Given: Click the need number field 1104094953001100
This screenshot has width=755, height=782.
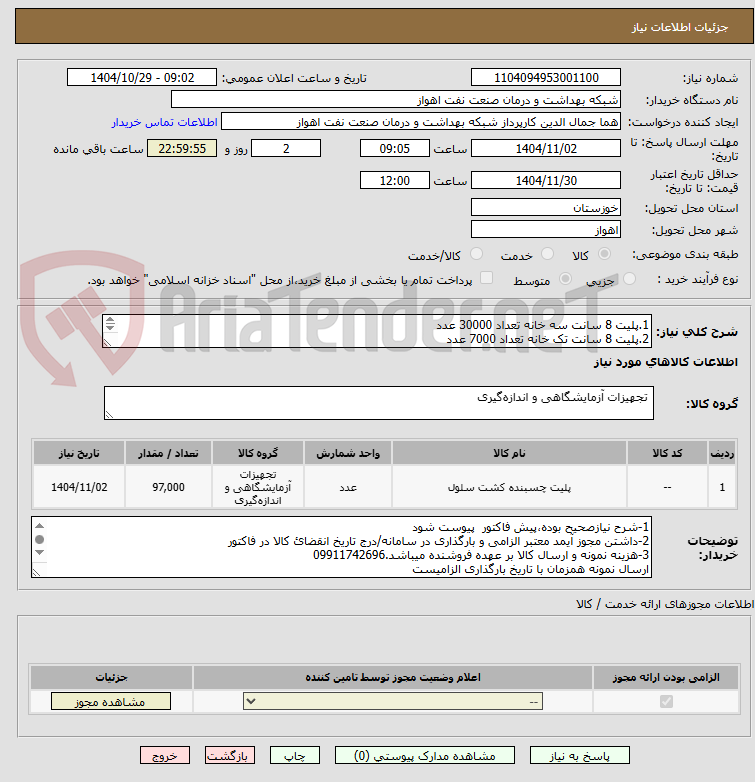Looking at the screenshot, I should click(x=546, y=78).
